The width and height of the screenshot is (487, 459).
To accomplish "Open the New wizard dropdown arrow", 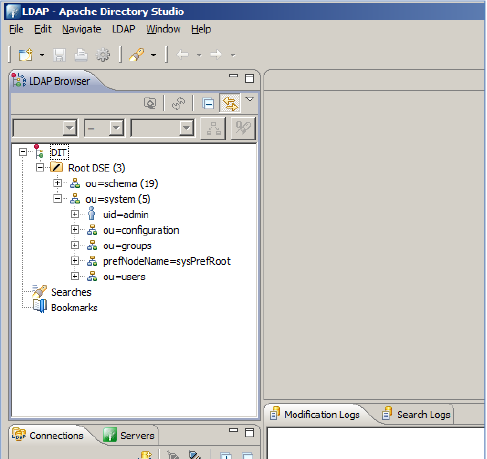I will coord(42,55).
